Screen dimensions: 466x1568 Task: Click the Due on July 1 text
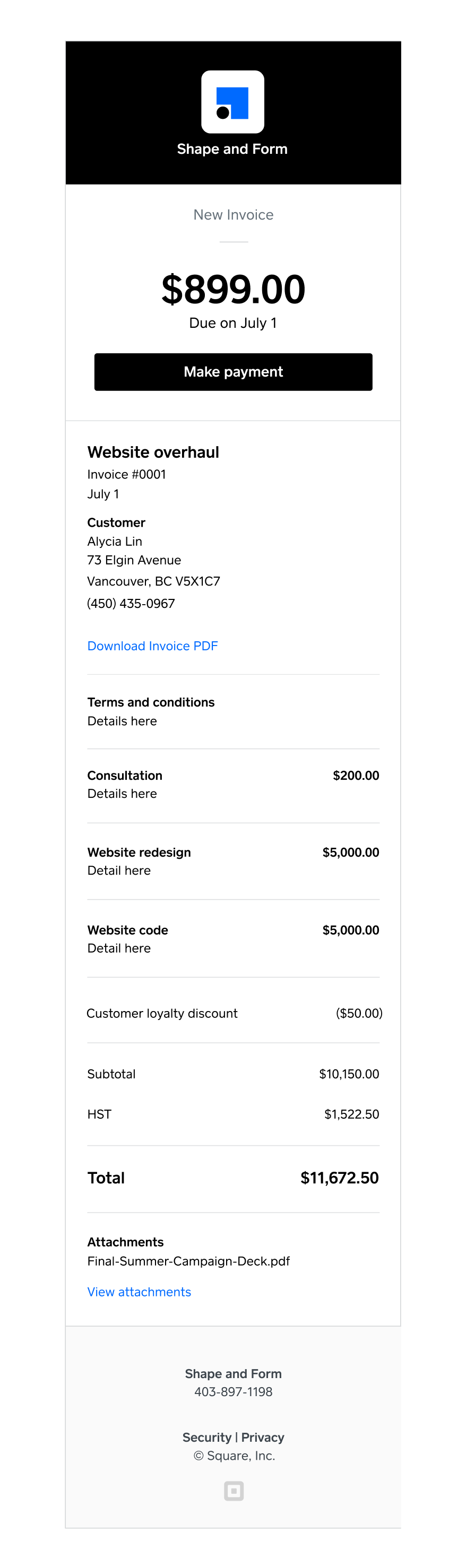point(232,323)
